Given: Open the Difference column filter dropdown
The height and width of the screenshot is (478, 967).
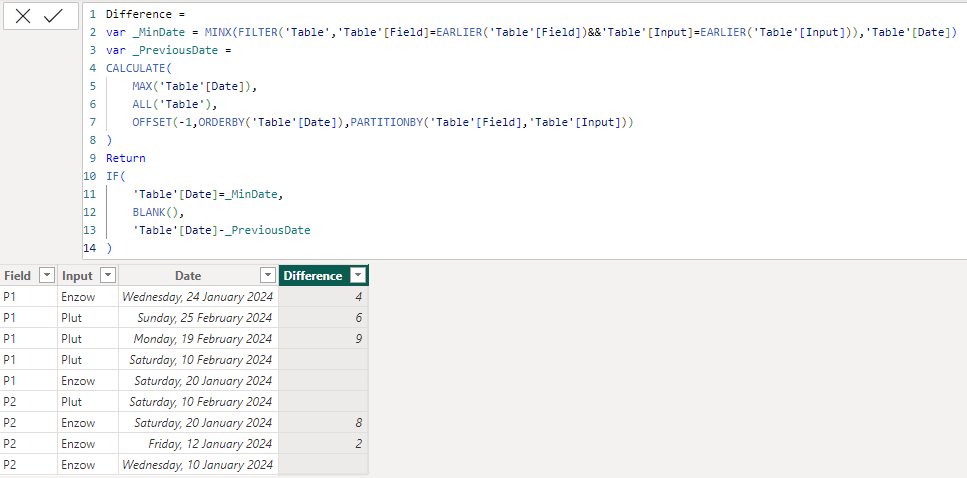Looking at the screenshot, I should pos(358,275).
